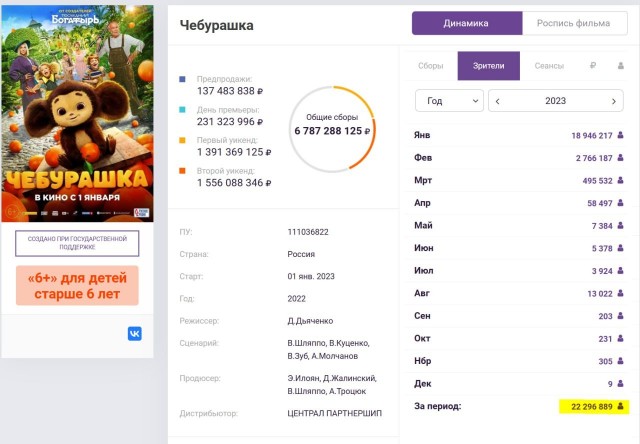Image resolution: width=640 pixels, height=444 pixels.
Task: Click the За период label
Action: (x=438, y=406)
